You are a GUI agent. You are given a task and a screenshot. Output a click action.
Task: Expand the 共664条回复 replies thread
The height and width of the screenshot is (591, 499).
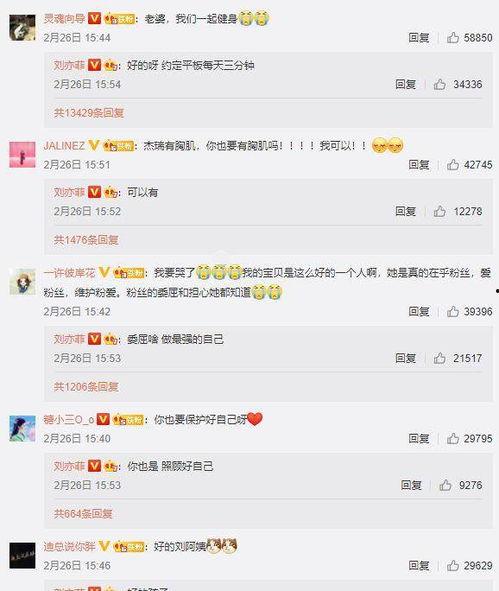tap(83, 513)
